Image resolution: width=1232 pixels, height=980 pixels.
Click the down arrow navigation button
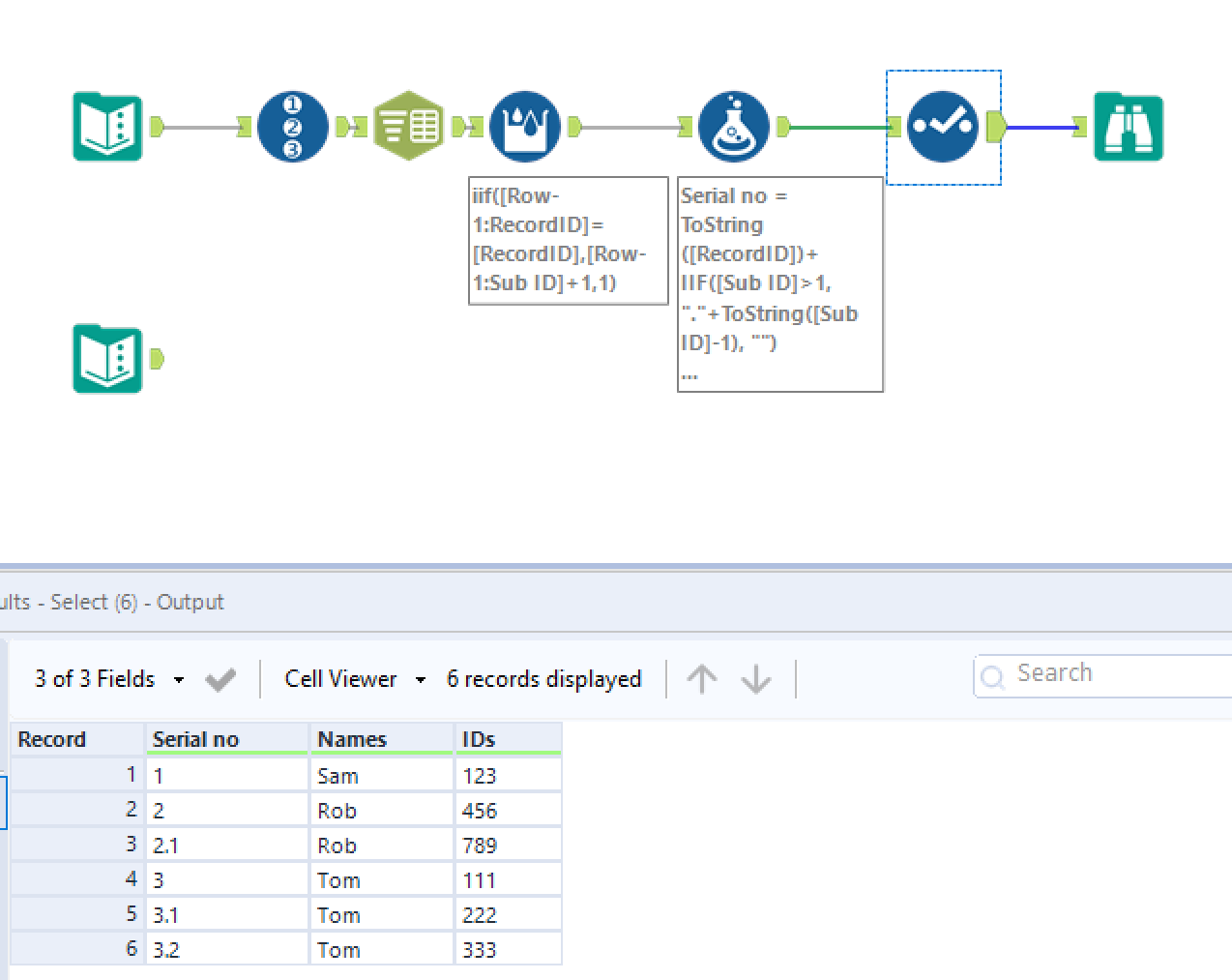click(756, 679)
